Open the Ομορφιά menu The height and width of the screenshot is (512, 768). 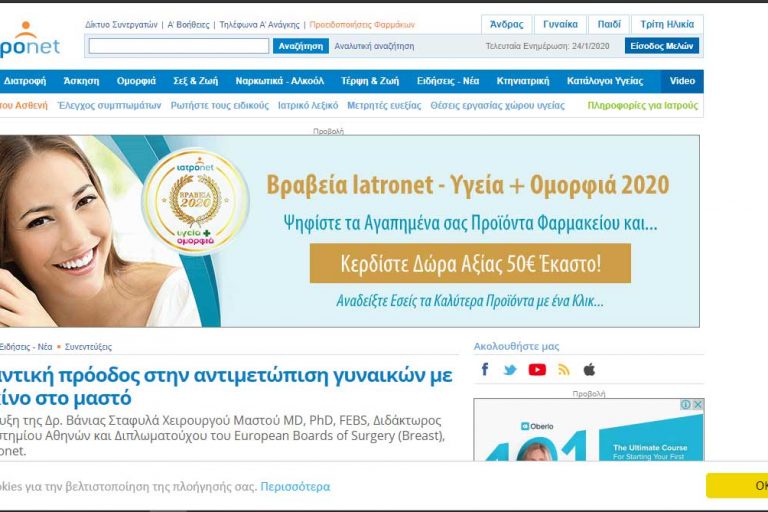[136, 81]
